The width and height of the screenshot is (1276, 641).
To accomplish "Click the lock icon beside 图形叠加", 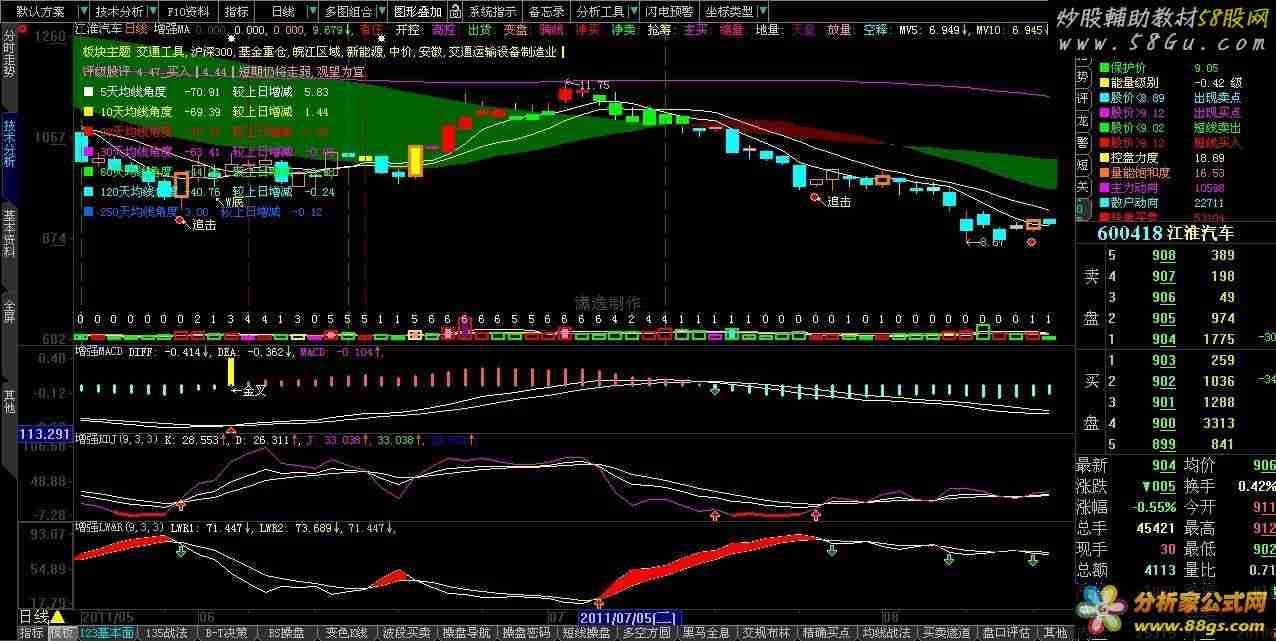I will tap(456, 12).
